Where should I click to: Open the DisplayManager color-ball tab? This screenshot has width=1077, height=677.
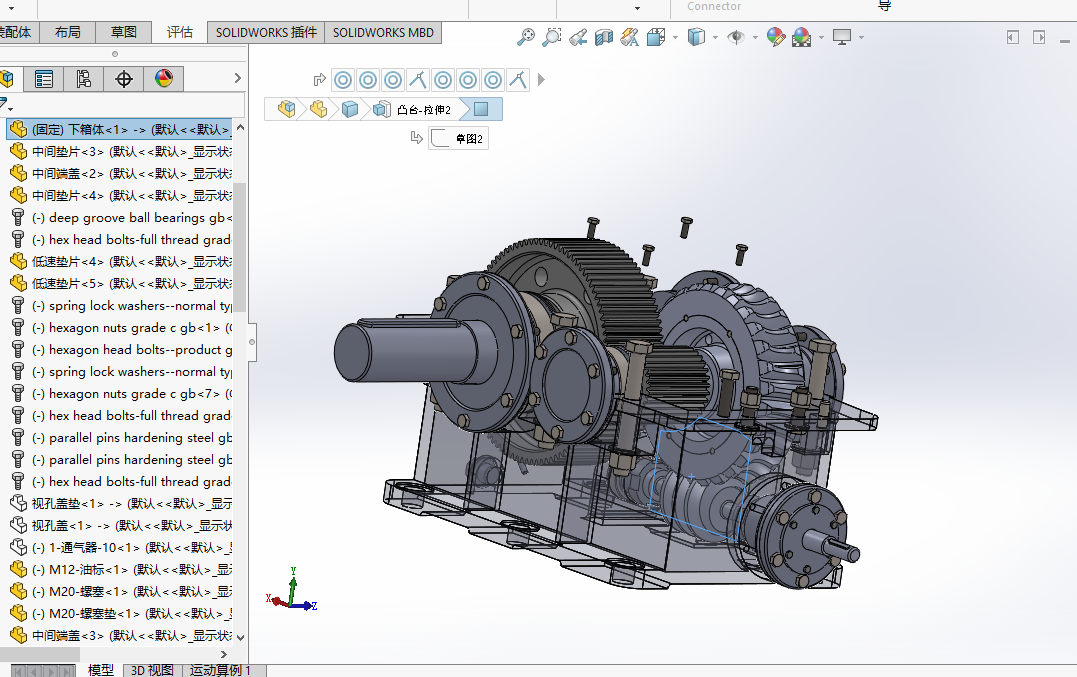coord(163,79)
